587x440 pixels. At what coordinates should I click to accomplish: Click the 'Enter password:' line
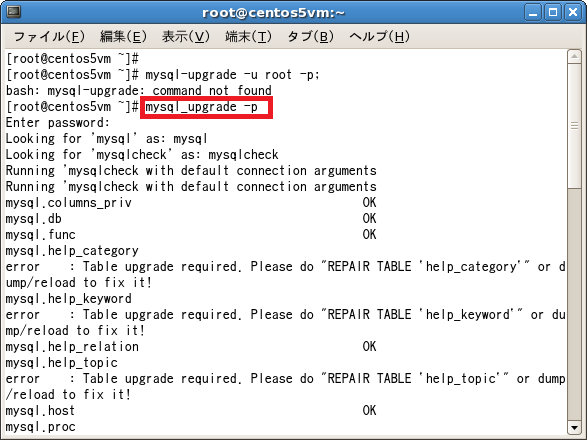58,123
